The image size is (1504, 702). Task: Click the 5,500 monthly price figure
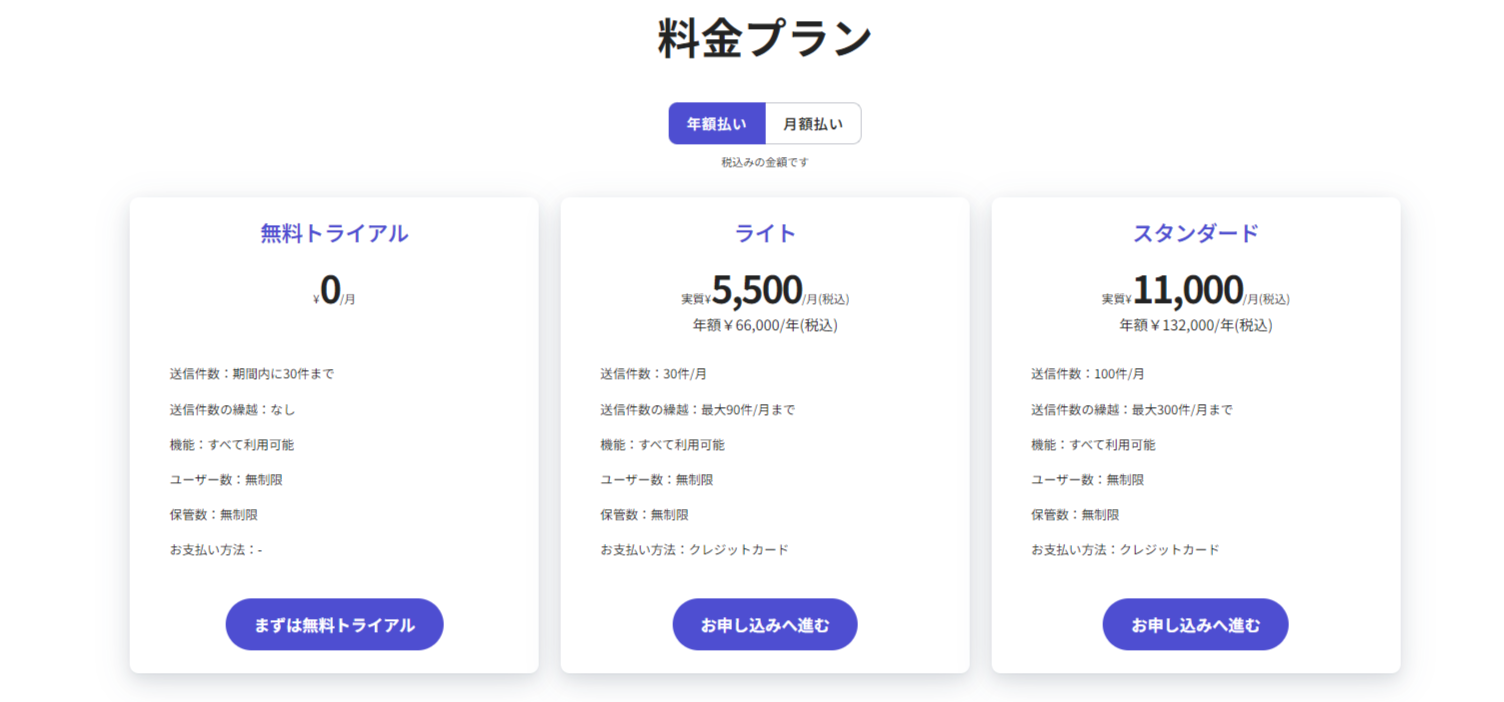(757, 290)
